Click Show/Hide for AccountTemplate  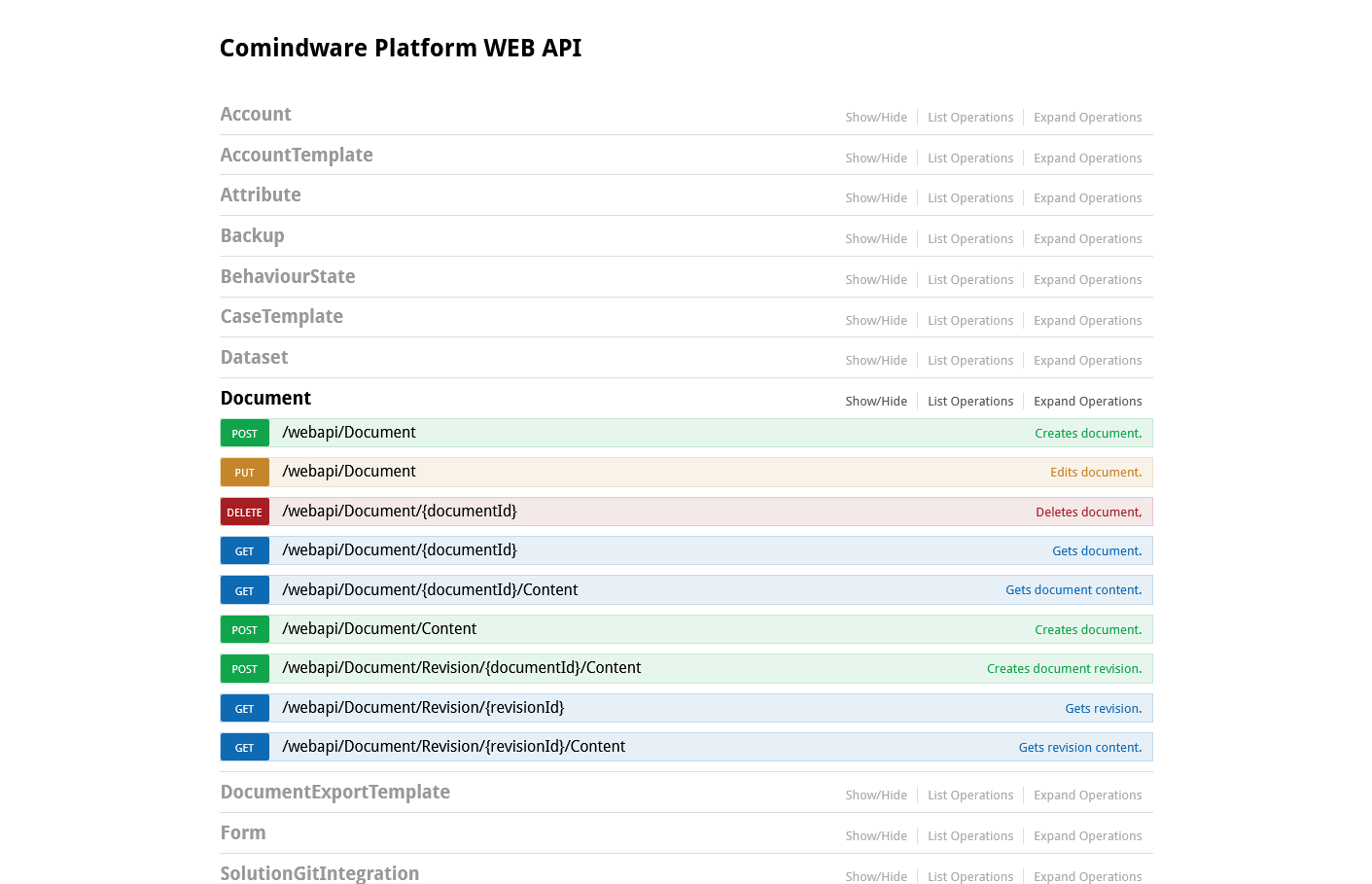point(876,159)
